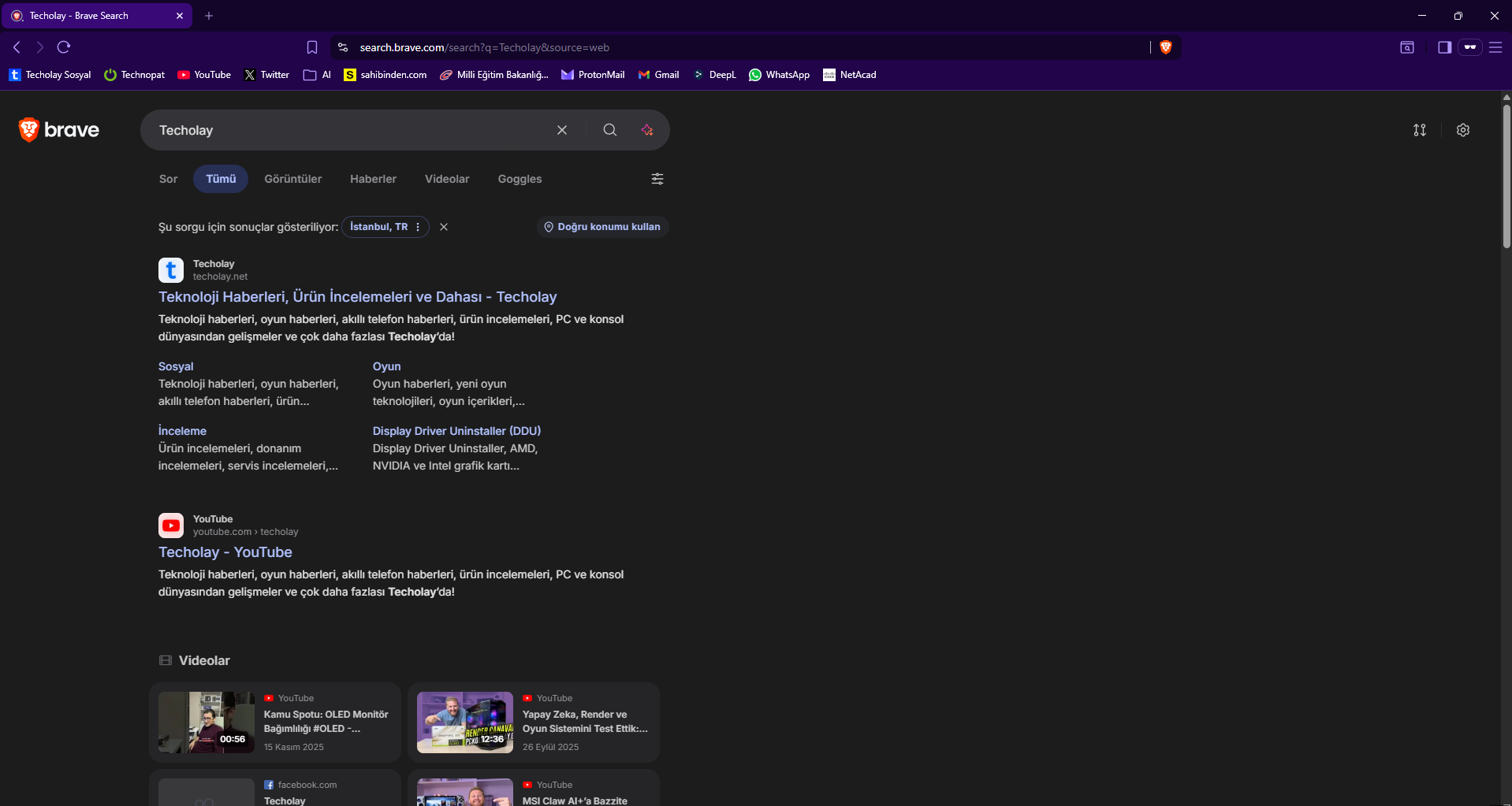
Task: Click the browser address bar URL
Action: pyautogui.click(x=484, y=47)
